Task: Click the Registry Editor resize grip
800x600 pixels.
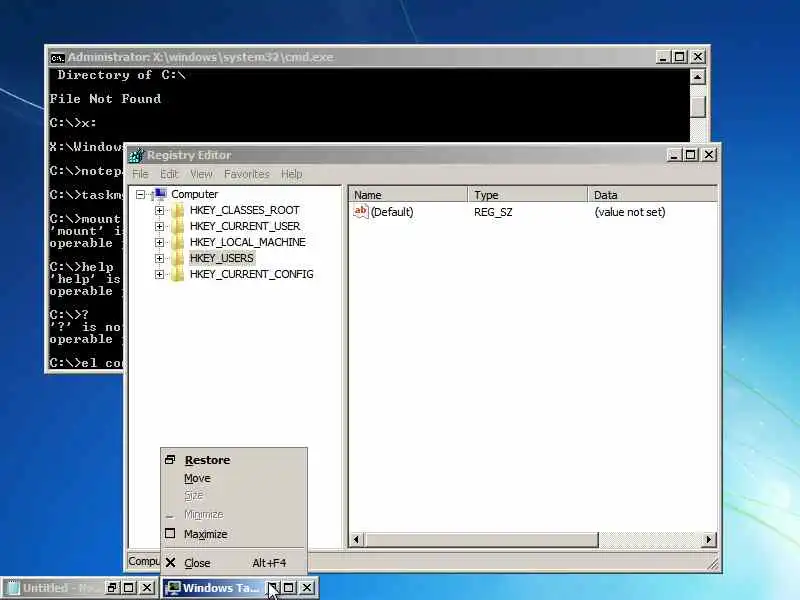Action: coord(713,563)
